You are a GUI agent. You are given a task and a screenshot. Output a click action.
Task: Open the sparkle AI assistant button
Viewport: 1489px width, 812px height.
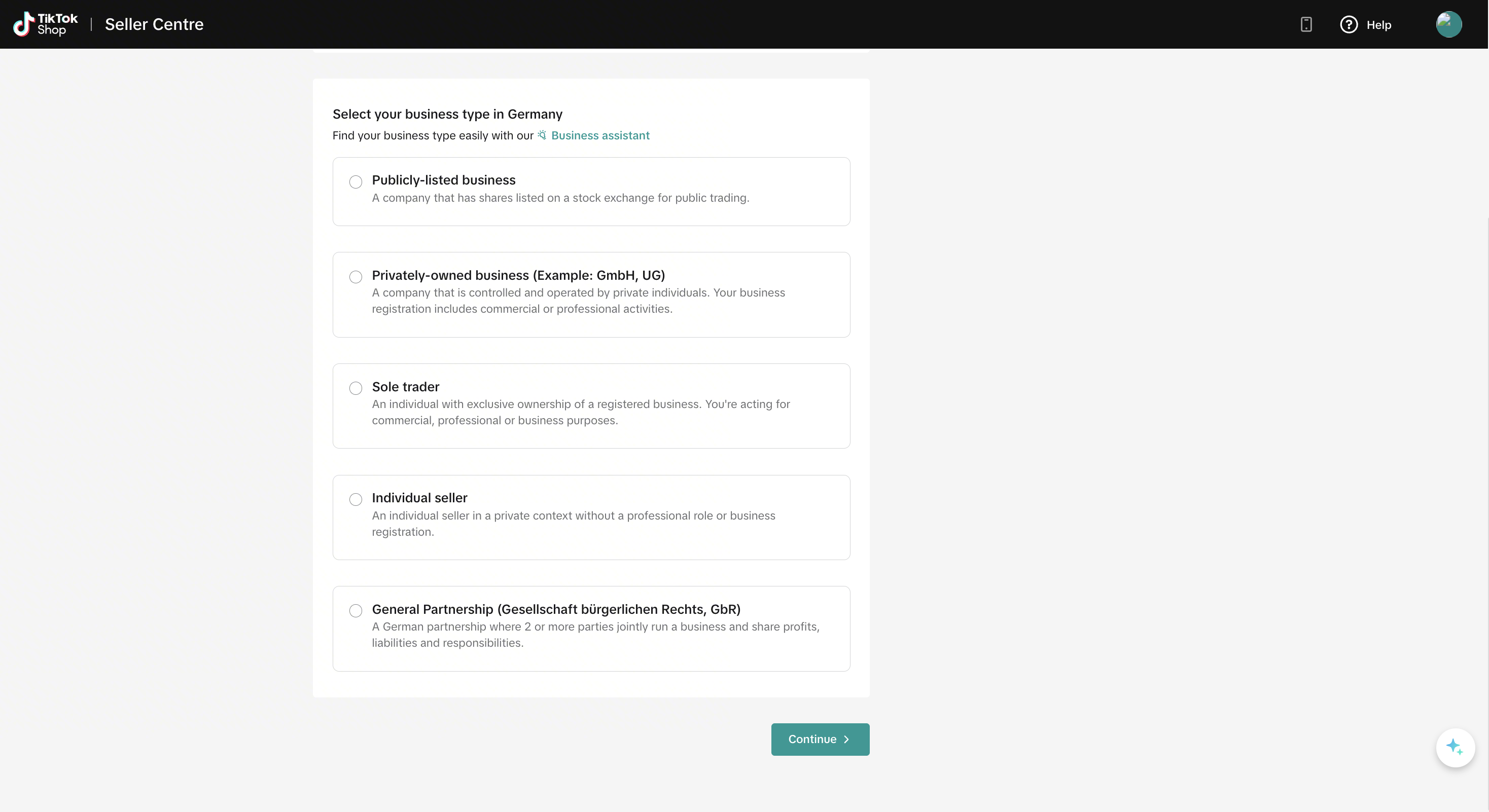1455,747
